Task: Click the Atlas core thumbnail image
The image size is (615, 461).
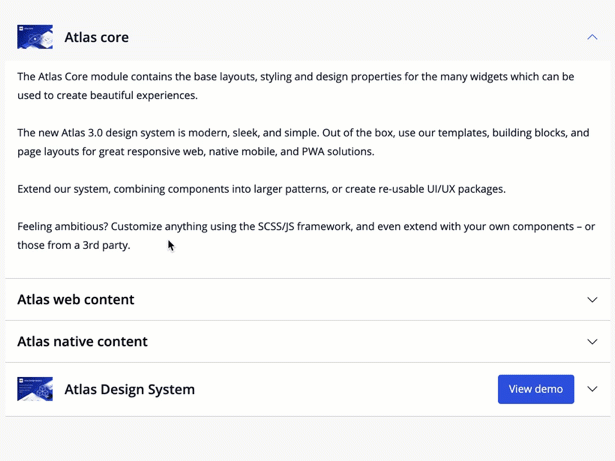Action: [35, 37]
